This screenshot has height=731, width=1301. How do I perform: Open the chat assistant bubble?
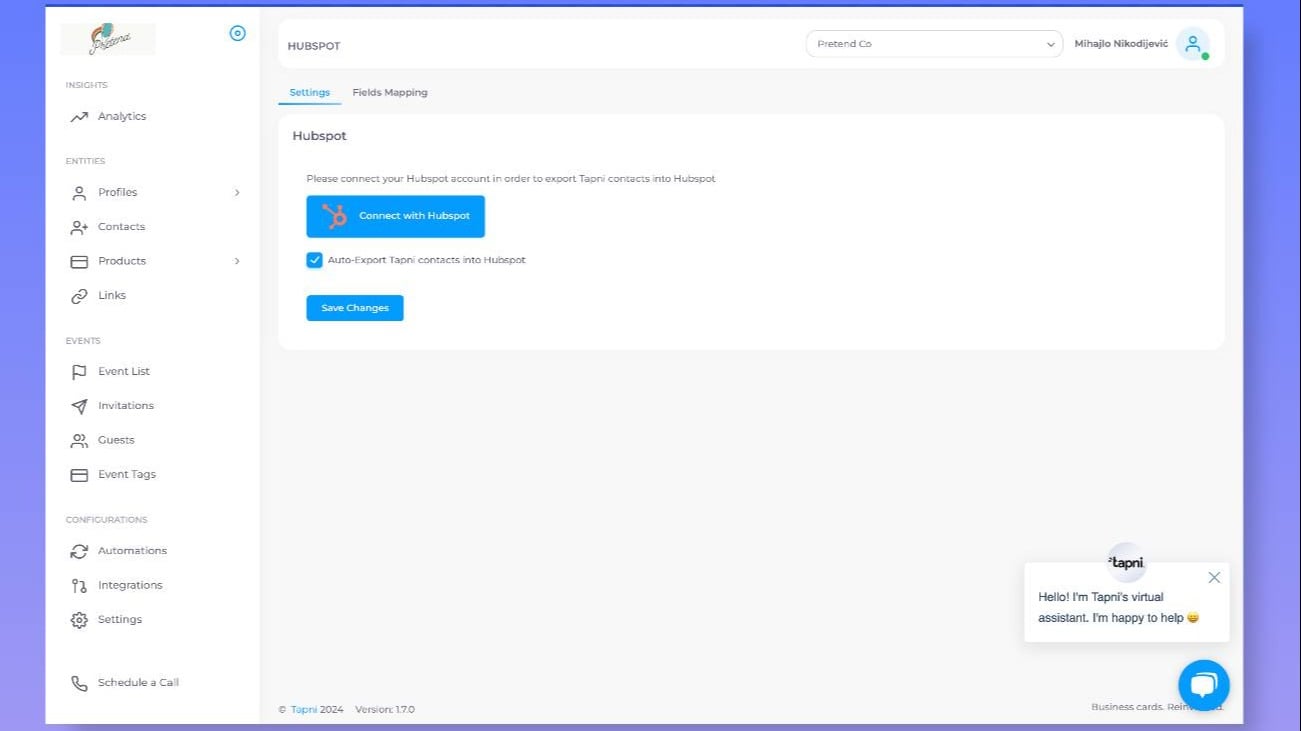pos(1203,685)
